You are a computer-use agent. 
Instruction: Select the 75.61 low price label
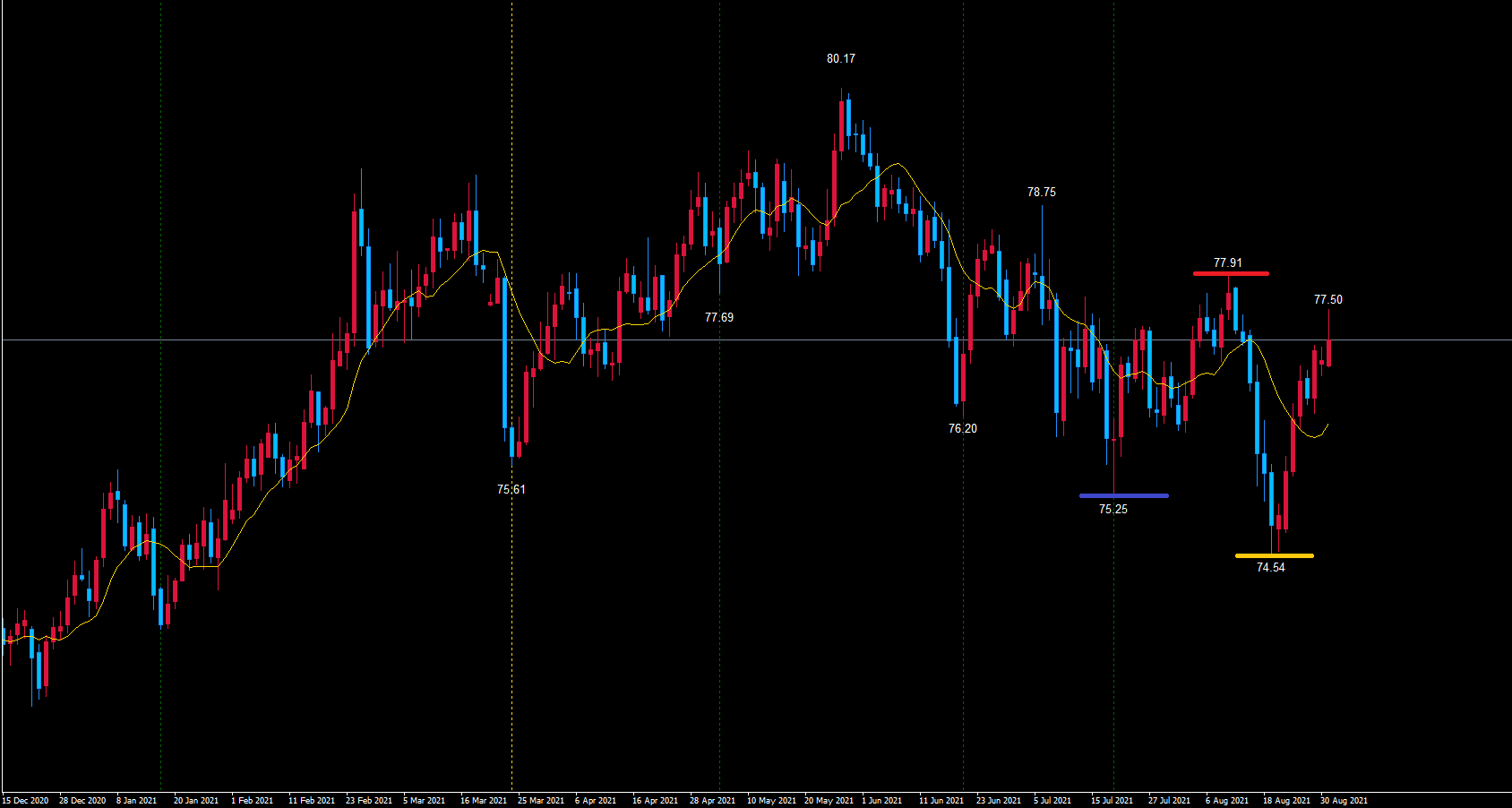click(x=511, y=490)
